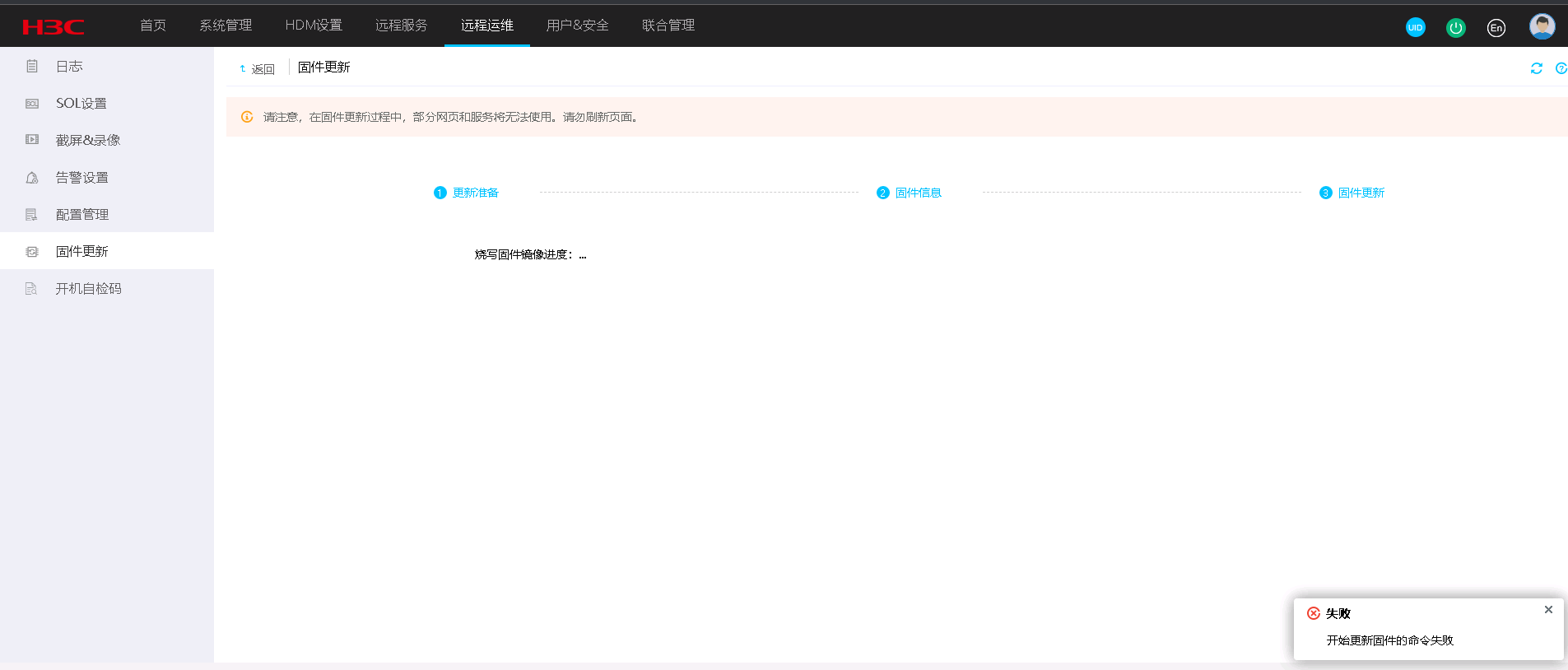Click the step 1 circle icon
1568x670 pixels.
click(x=440, y=193)
